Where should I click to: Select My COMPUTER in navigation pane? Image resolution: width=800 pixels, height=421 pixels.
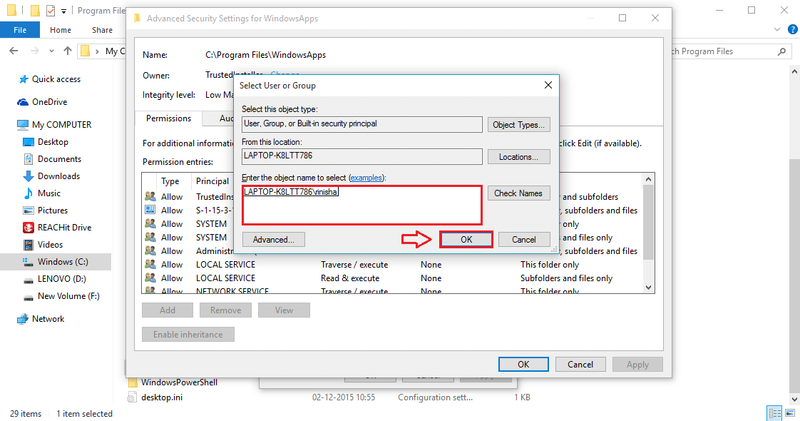click(x=62, y=125)
